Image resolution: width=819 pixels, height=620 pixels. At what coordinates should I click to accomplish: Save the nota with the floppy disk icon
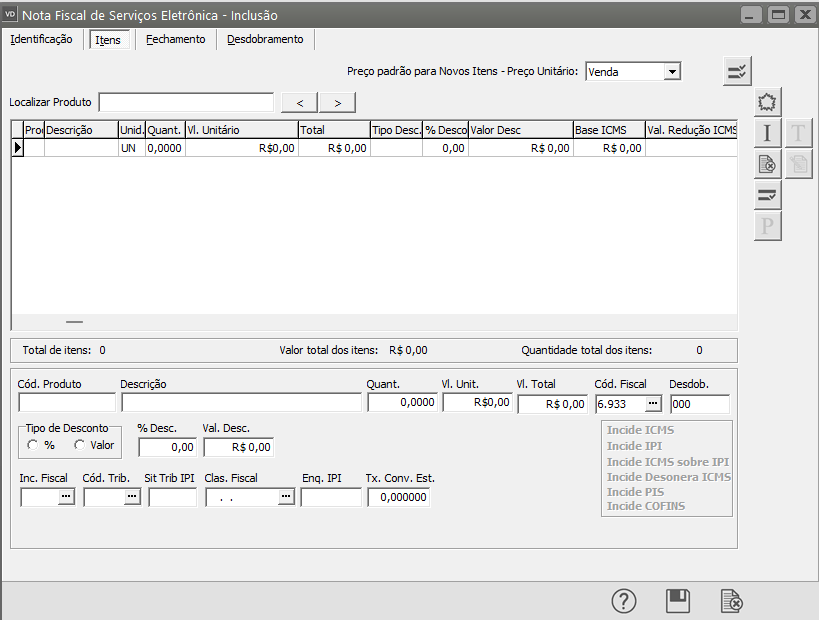click(678, 600)
